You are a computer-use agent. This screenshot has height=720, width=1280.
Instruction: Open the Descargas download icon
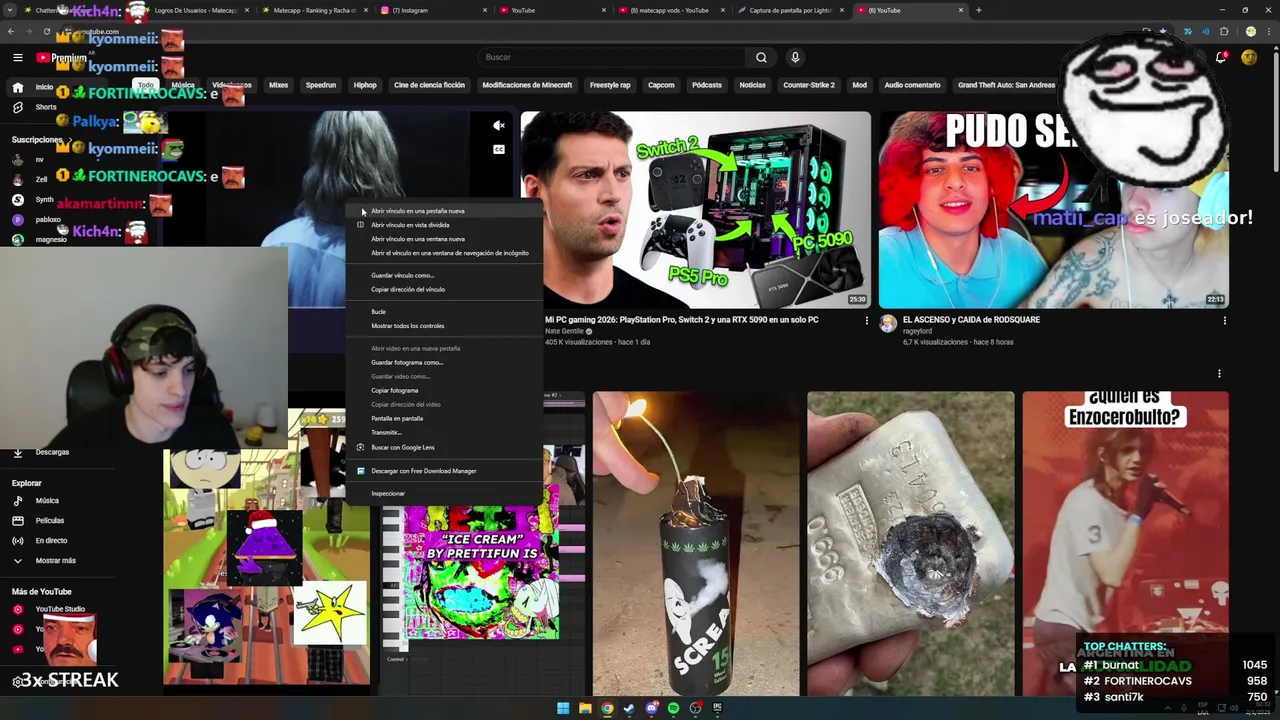18,452
